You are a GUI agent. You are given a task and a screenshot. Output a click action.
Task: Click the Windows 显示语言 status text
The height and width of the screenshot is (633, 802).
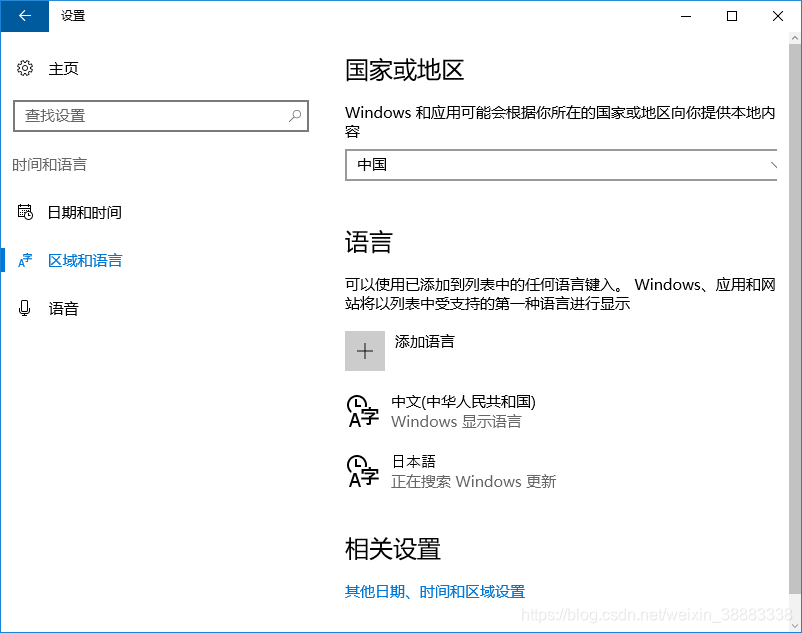pyautogui.click(x=456, y=422)
